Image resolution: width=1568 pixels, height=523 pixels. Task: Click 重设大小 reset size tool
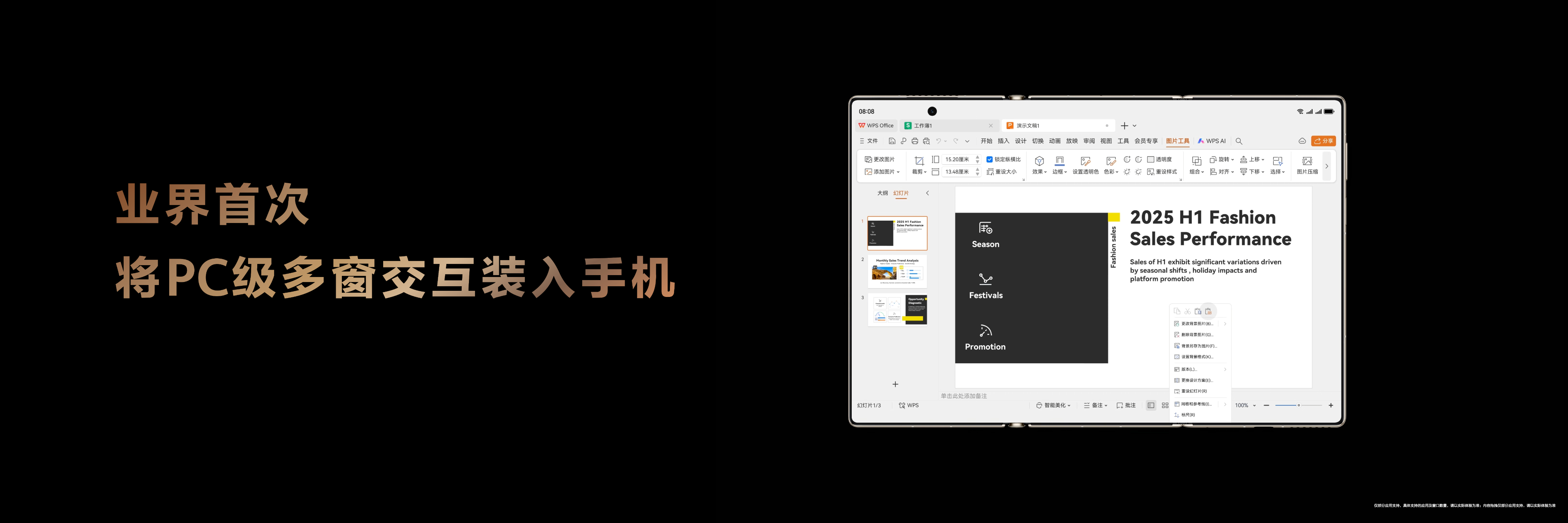coord(1001,172)
